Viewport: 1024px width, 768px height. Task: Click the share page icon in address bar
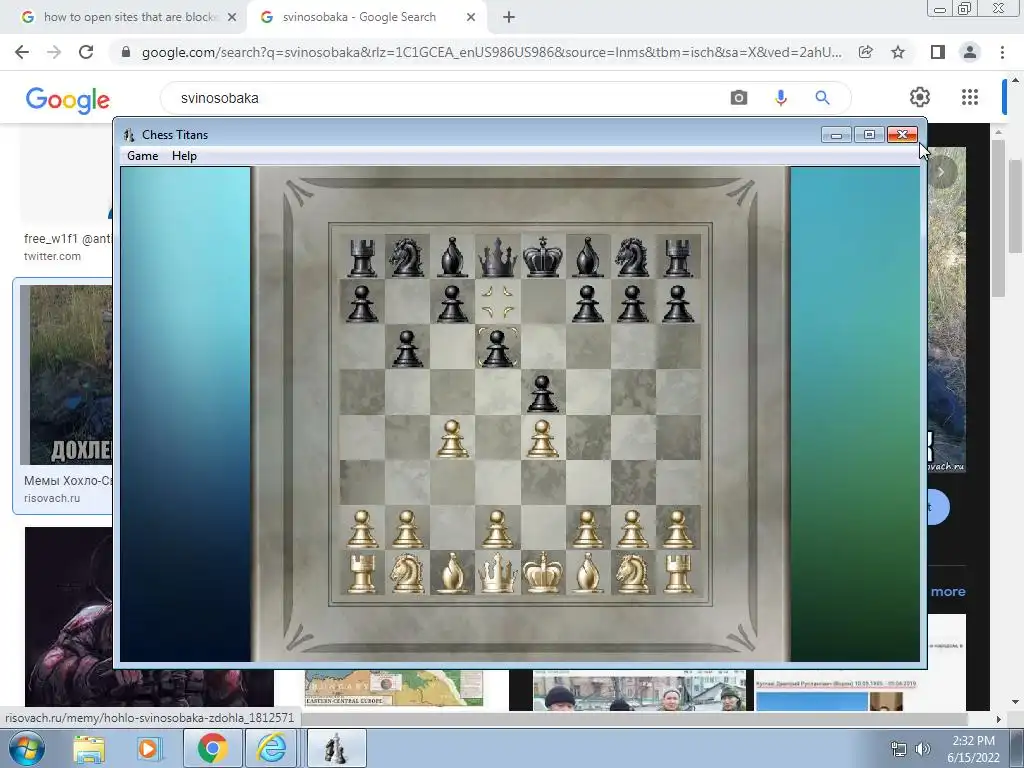[865, 52]
